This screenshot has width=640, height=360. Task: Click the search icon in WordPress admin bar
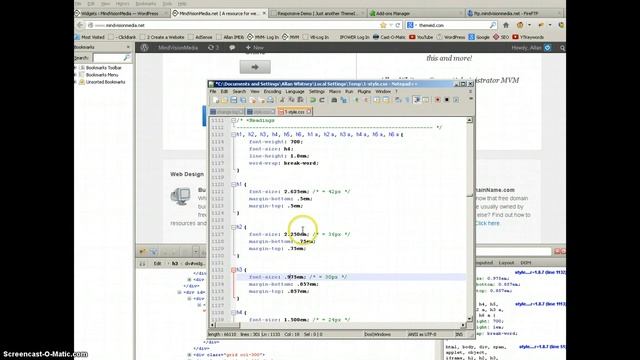pyautogui.click(x=562, y=48)
